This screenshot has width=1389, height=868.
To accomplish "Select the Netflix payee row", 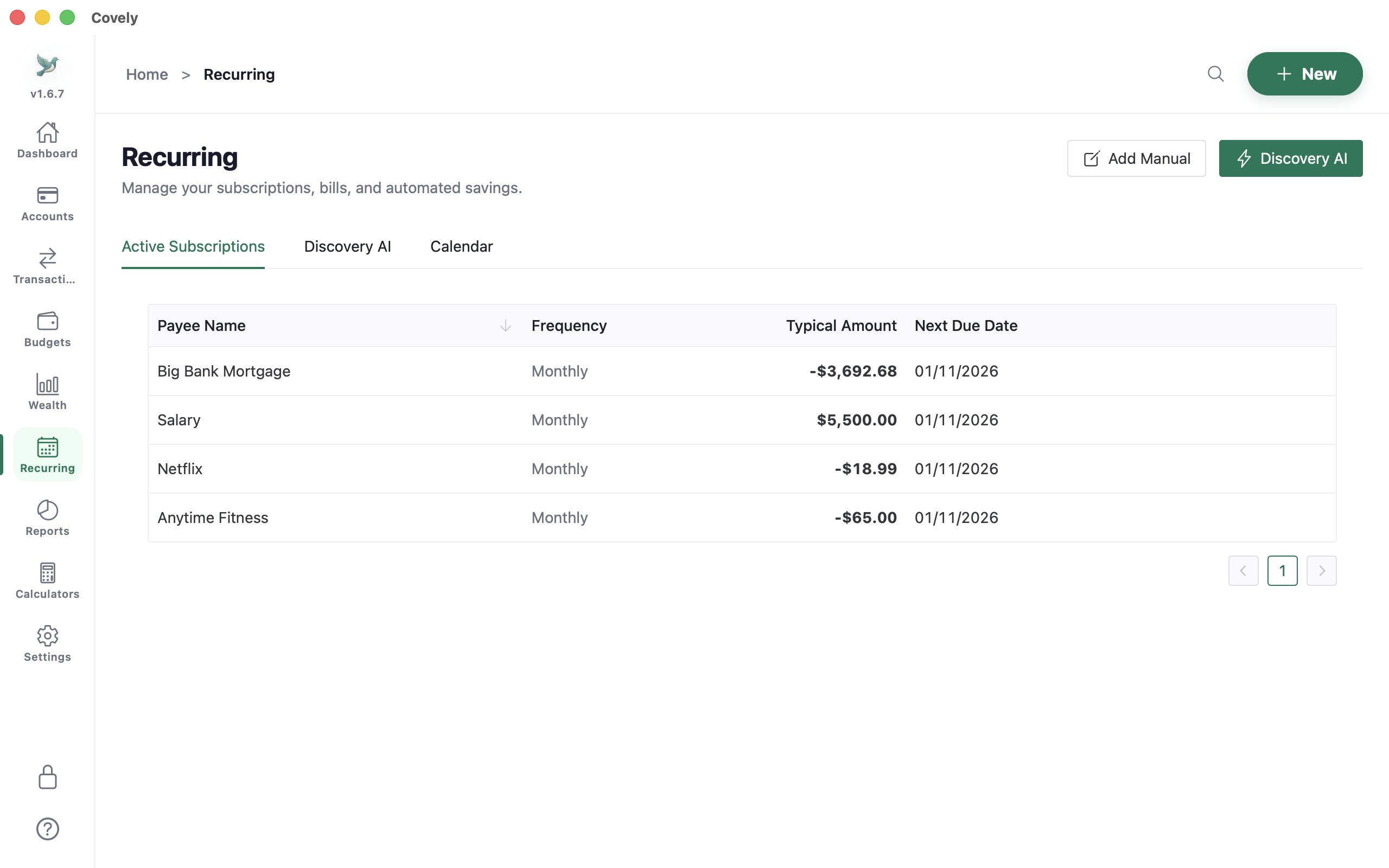I will coord(742,469).
